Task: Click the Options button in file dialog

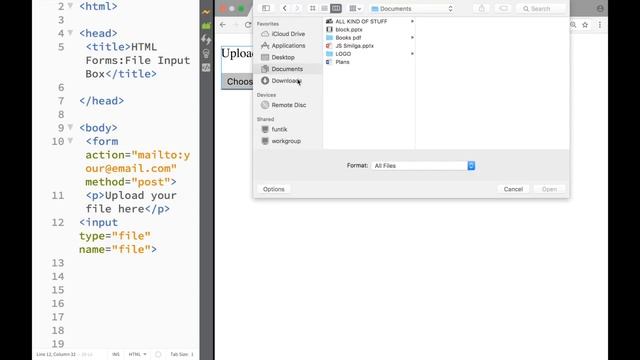Action: coord(273,189)
